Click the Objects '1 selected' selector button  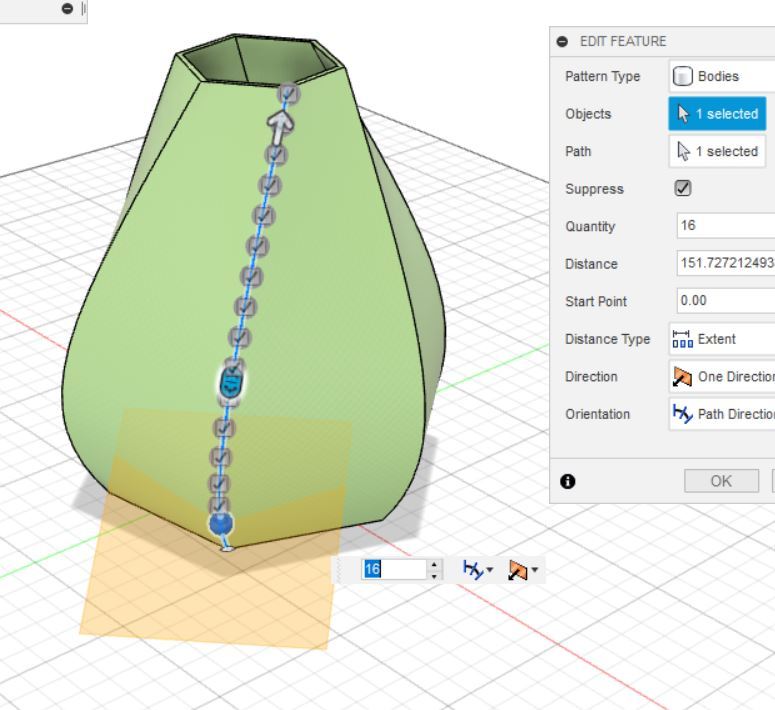(717, 114)
